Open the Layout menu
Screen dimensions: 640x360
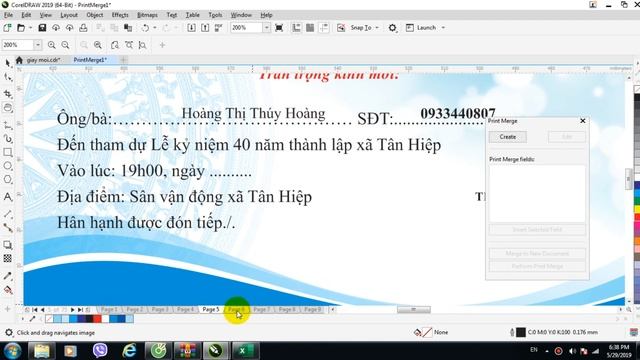[69, 15]
